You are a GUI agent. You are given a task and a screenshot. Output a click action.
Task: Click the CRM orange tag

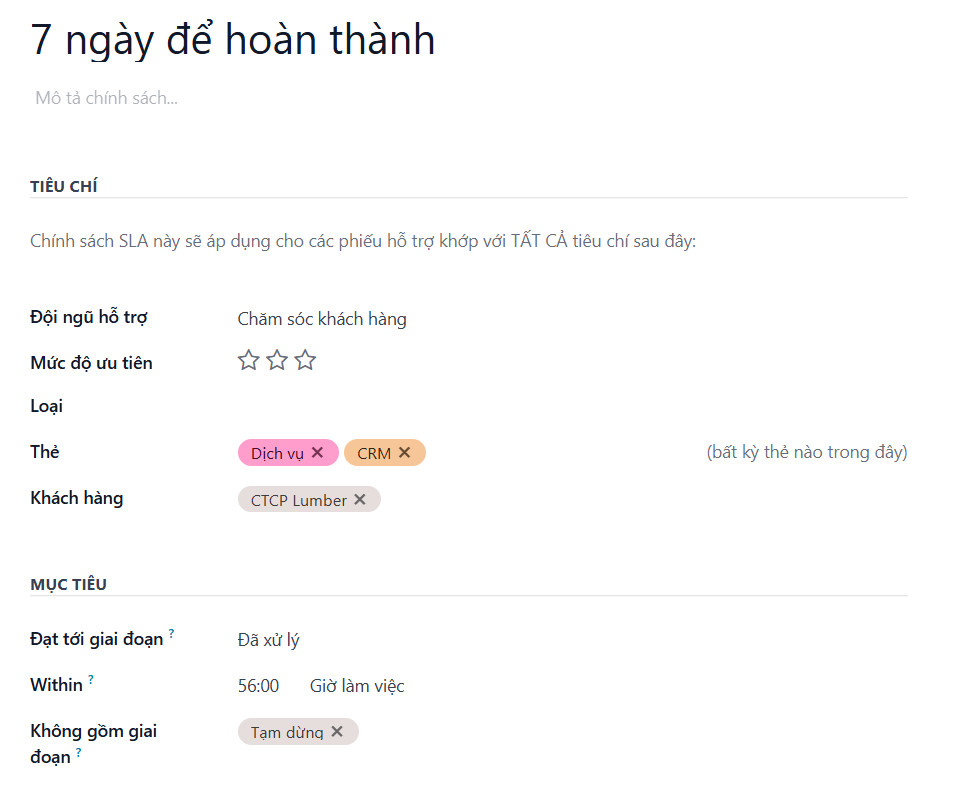[x=374, y=453]
